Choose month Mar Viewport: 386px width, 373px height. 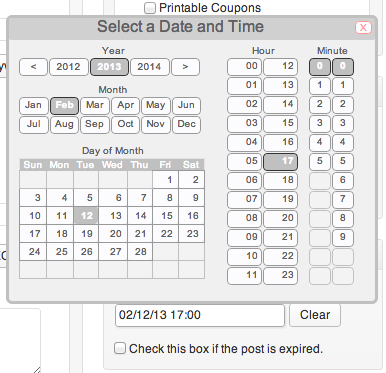click(95, 106)
